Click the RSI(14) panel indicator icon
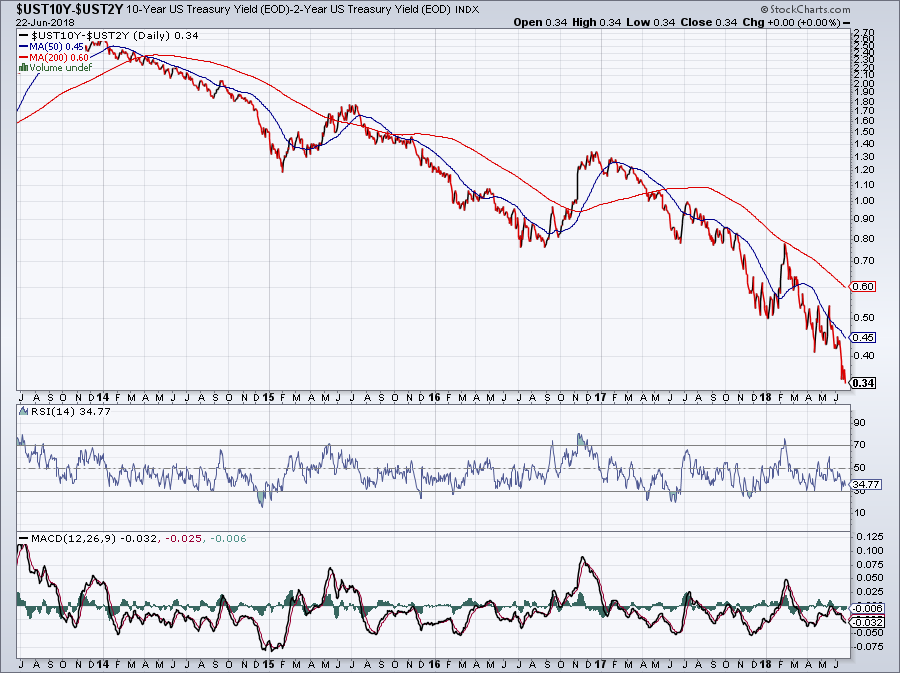The image size is (900, 673). click(x=24, y=411)
